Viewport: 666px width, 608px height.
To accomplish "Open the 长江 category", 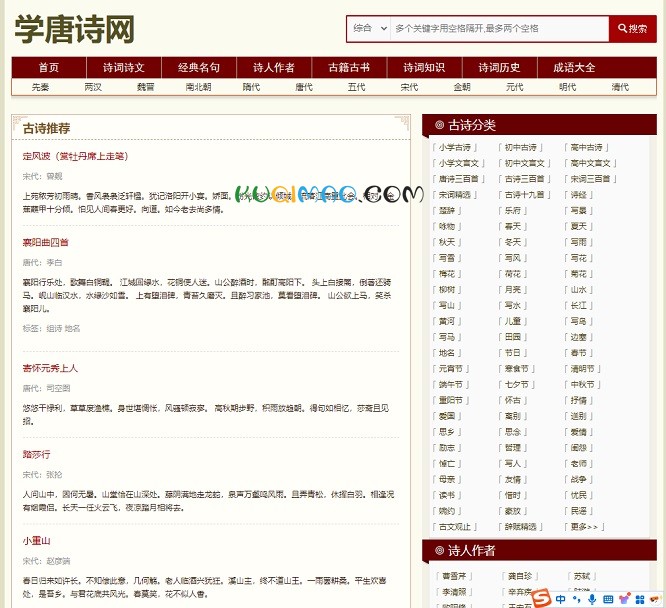I will coord(578,305).
